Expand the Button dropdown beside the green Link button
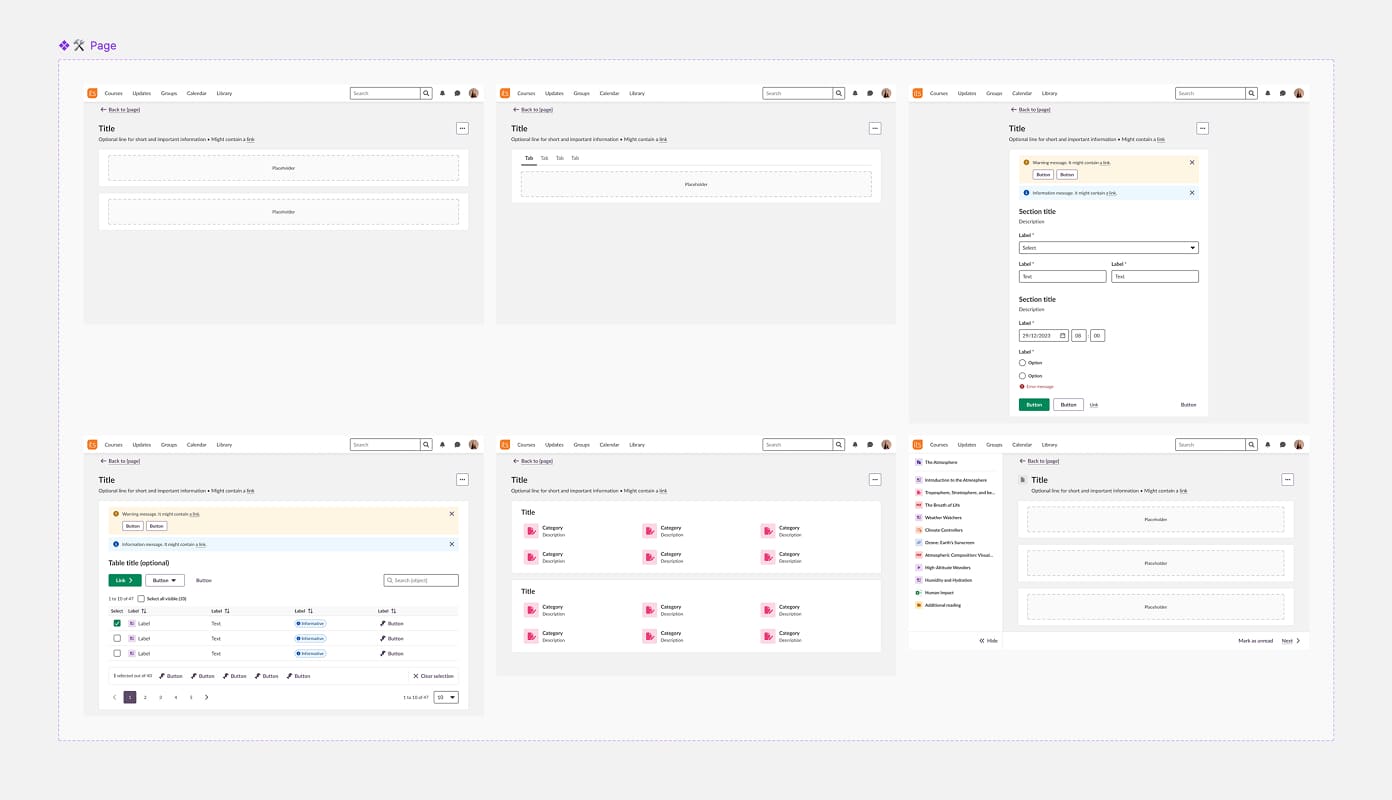 point(165,580)
